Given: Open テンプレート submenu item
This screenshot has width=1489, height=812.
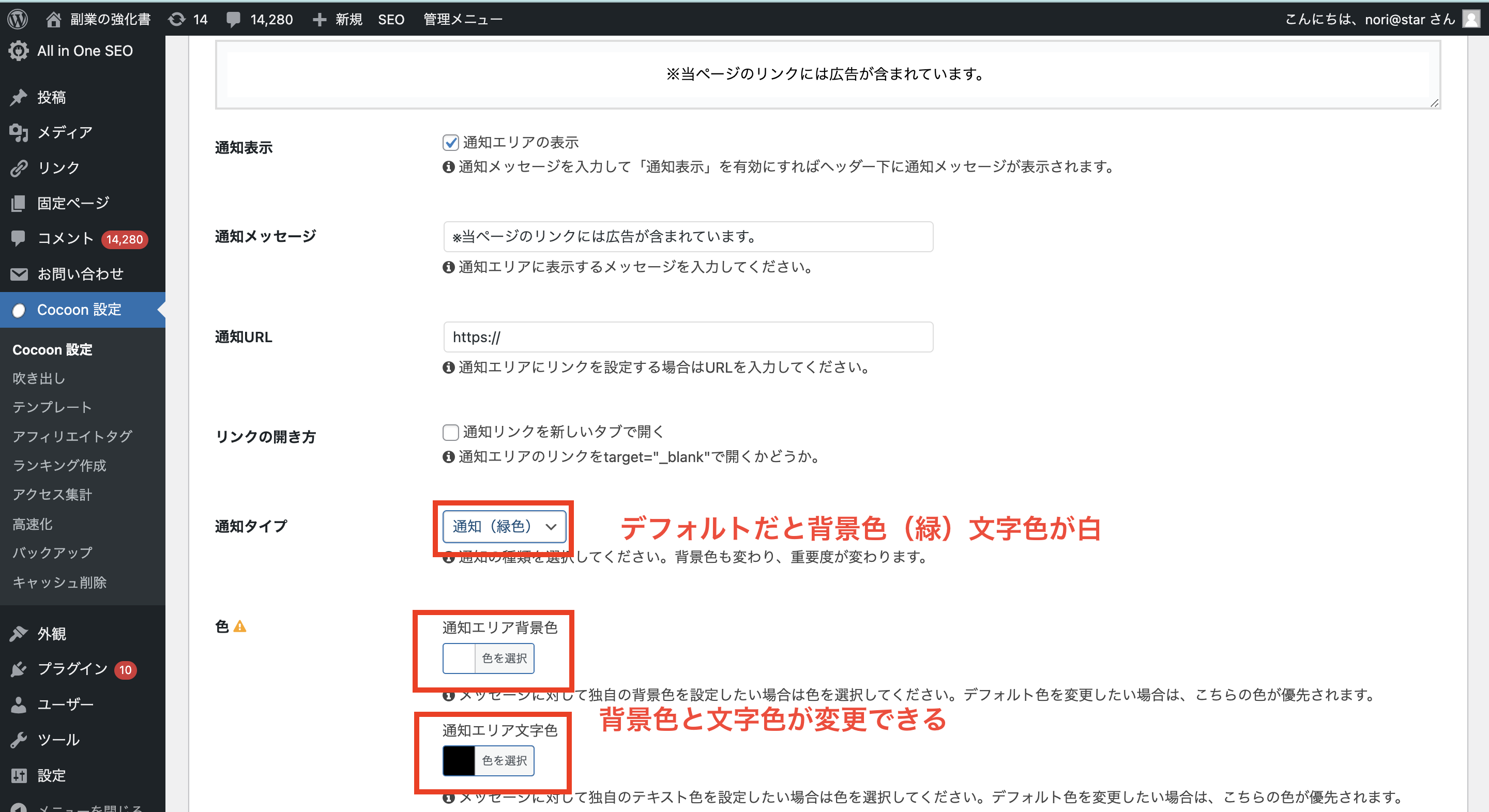Looking at the screenshot, I should pyautogui.click(x=52, y=407).
